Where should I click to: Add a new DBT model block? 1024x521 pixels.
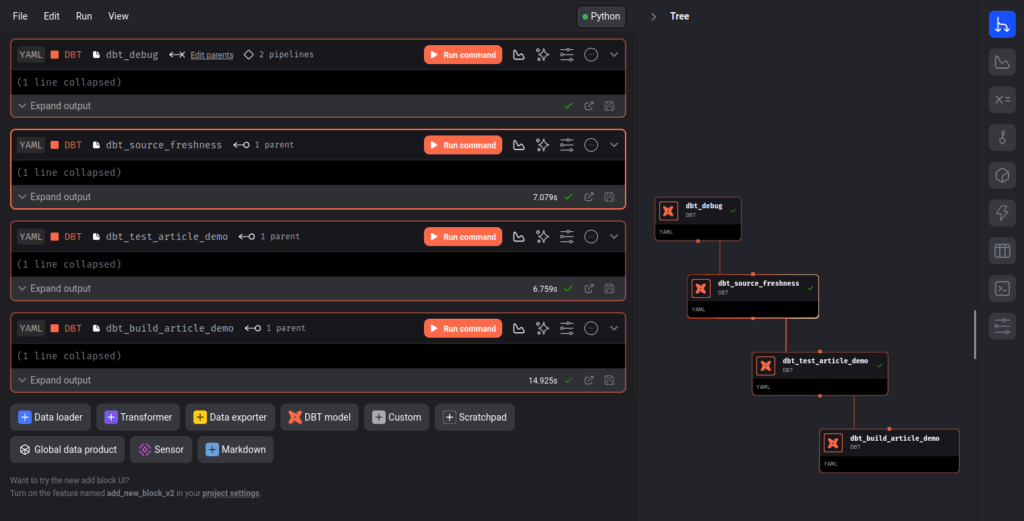[x=319, y=417]
